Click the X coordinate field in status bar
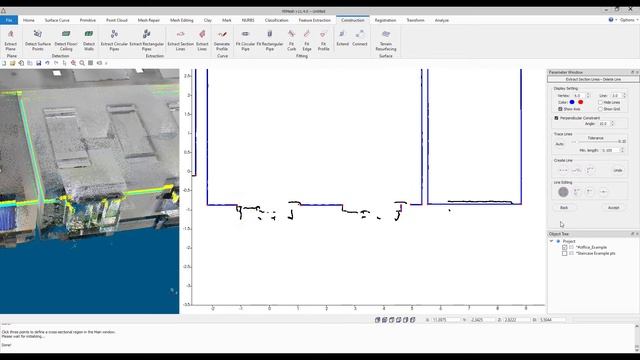Viewport: 640px width, 360px height. tap(447, 320)
